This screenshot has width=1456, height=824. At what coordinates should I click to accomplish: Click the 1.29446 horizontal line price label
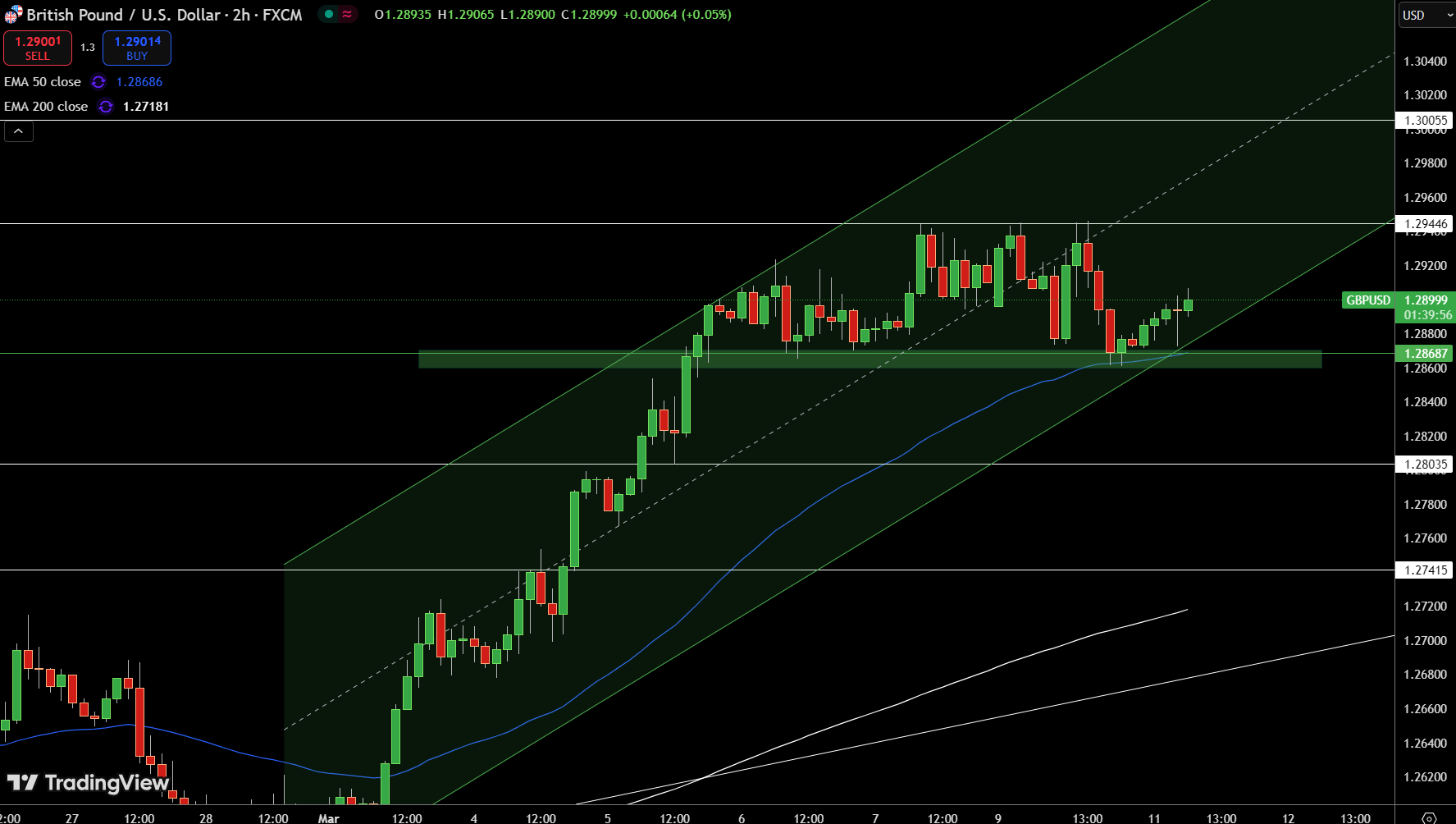tap(1425, 224)
